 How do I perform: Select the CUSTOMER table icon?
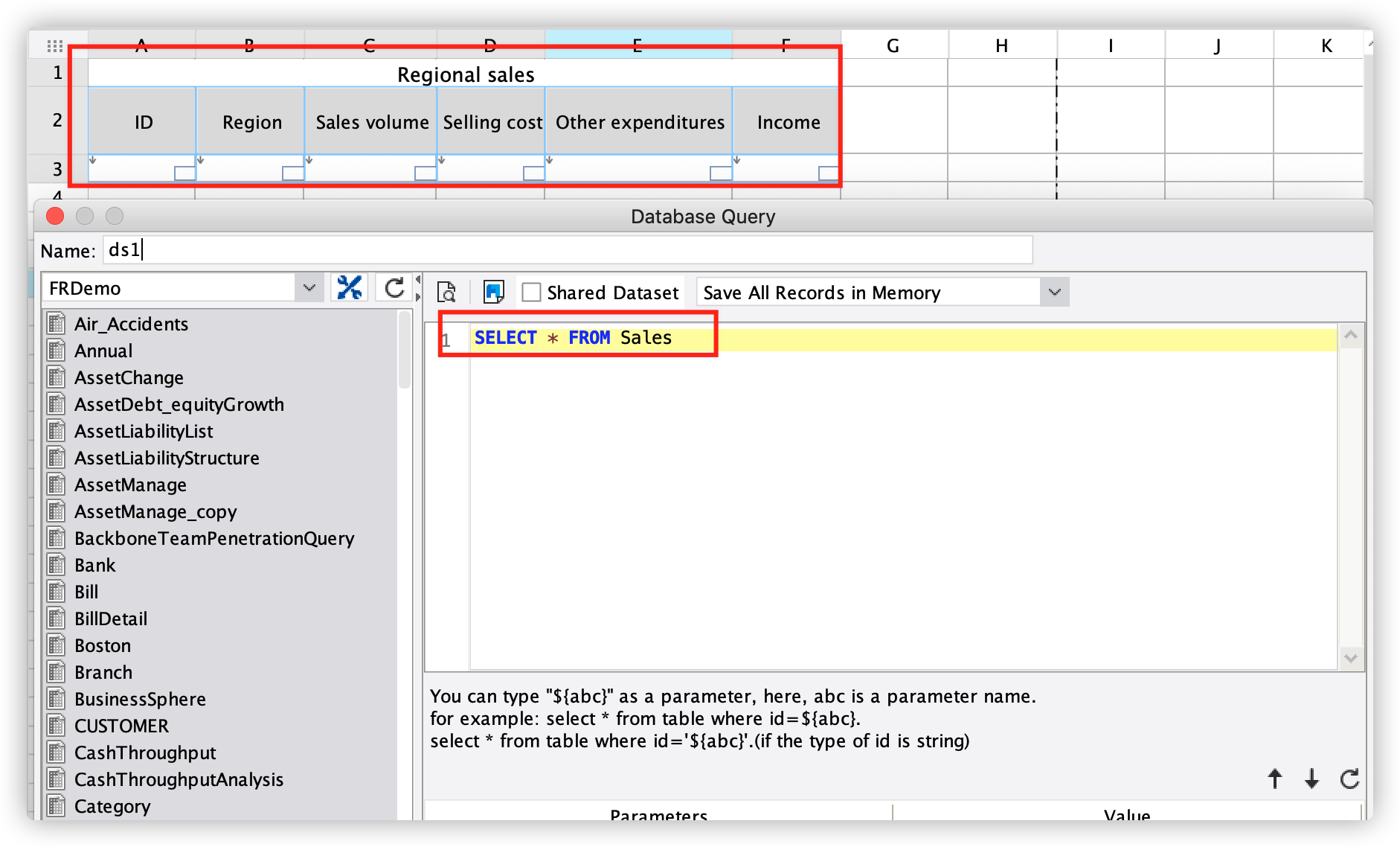point(57,726)
